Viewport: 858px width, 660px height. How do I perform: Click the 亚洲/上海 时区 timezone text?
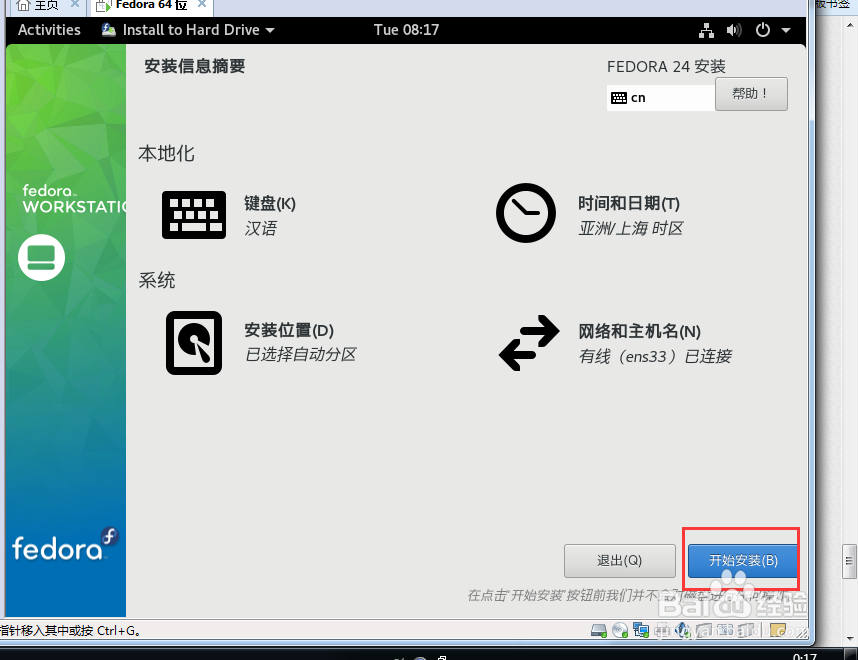click(631, 228)
